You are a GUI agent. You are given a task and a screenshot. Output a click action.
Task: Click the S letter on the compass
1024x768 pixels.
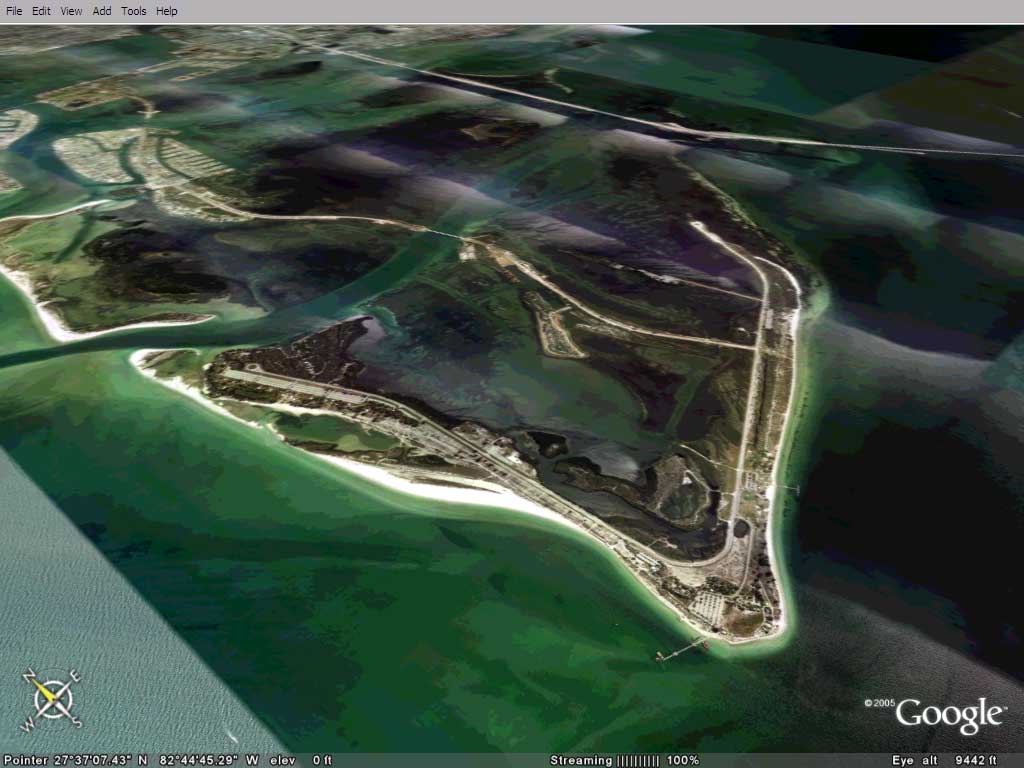click(x=75, y=721)
